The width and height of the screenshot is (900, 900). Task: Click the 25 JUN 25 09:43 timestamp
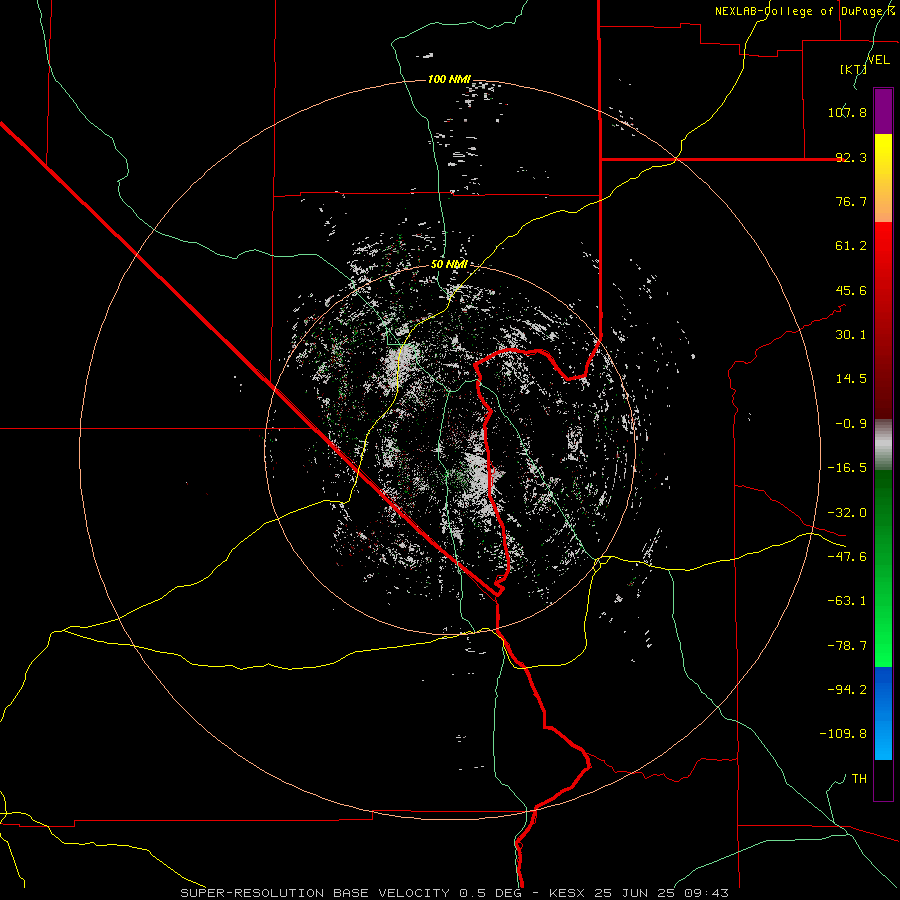[x=661, y=893]
